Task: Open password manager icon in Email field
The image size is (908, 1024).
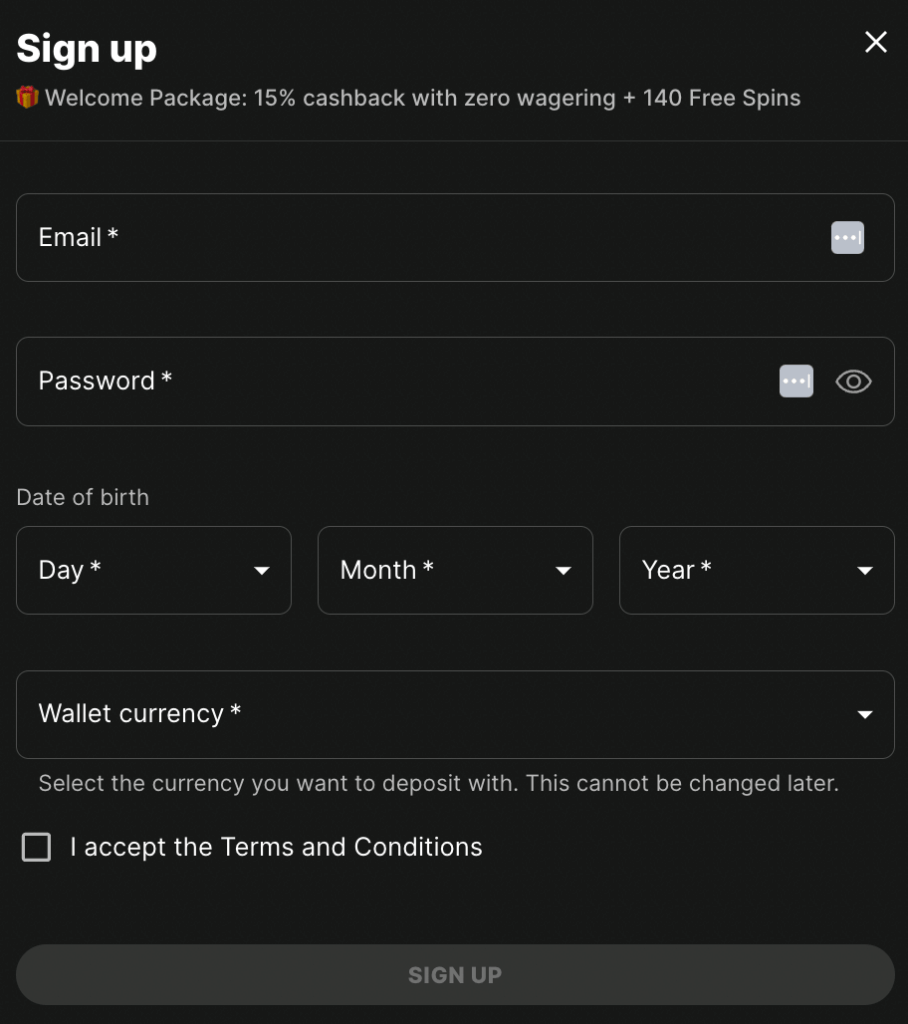Action: [847, 237]
